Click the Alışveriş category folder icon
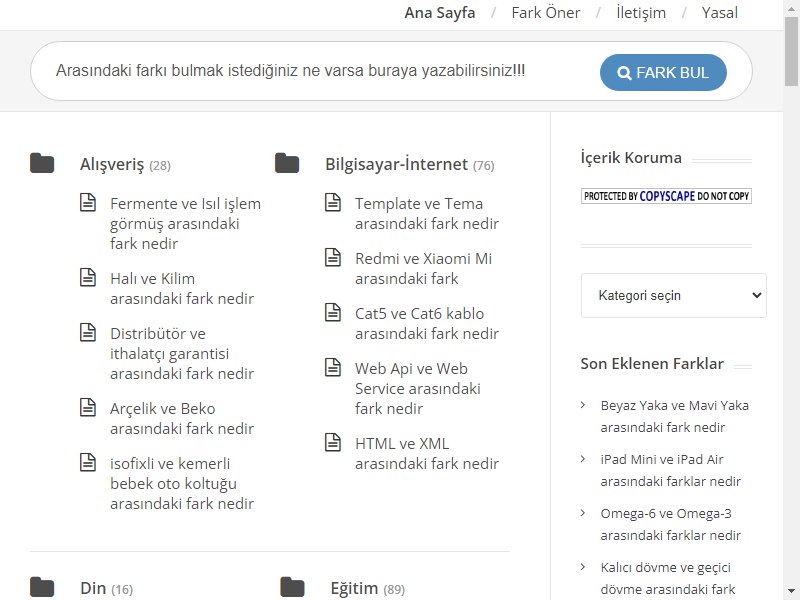 point(42,163)
